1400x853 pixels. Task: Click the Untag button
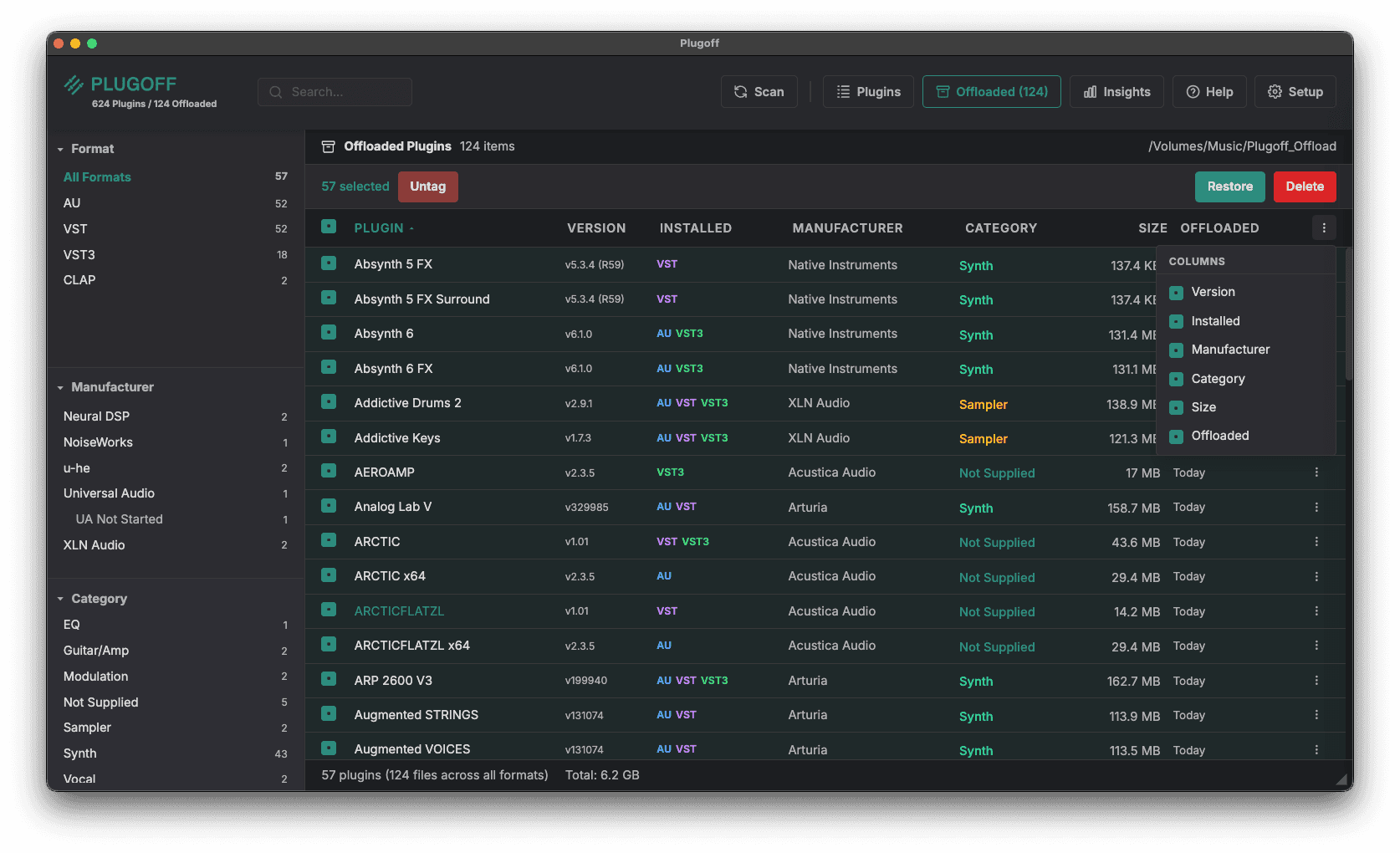point(428,186)
